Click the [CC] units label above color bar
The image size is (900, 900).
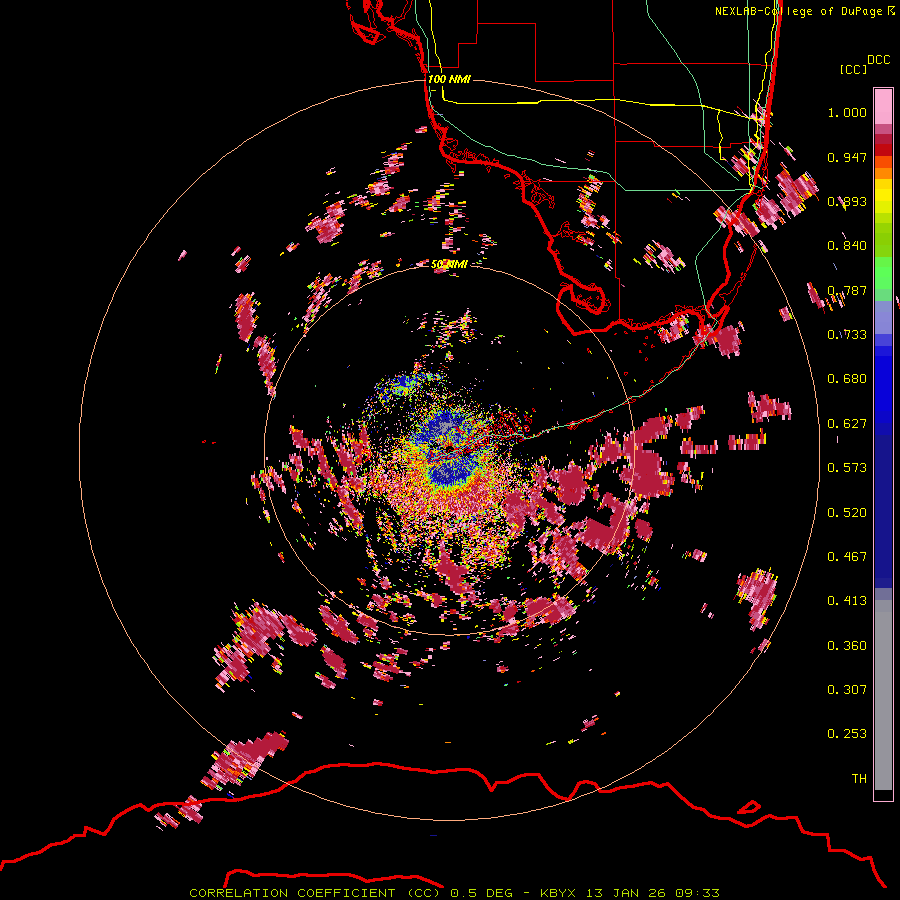[853, 69]
